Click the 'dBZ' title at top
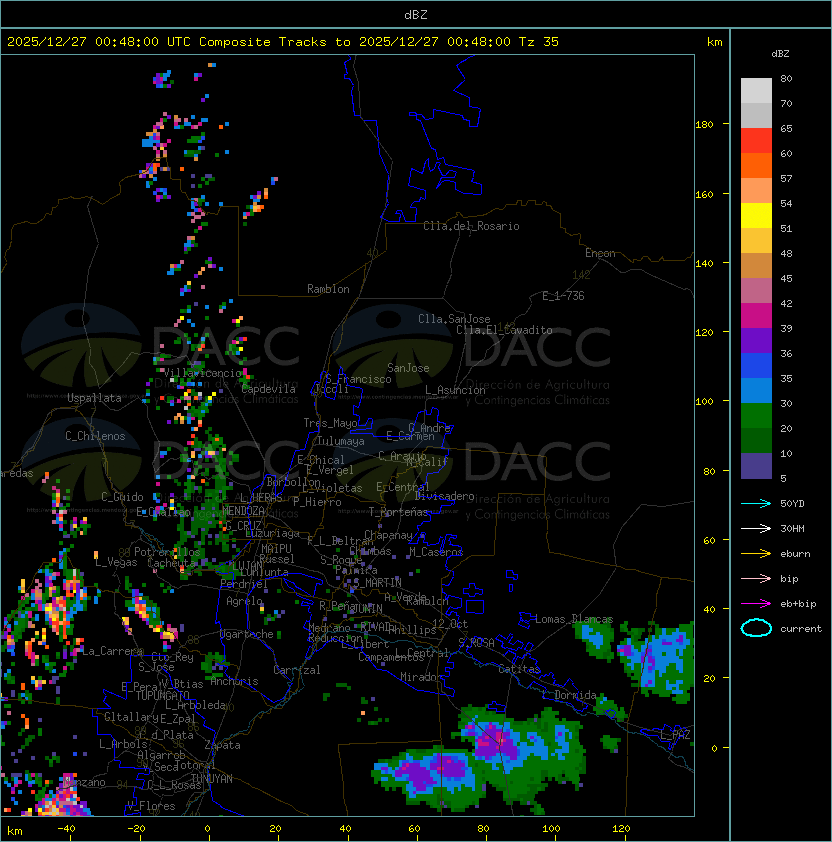The height and width of the screenshot is (842, 832). 416,15
